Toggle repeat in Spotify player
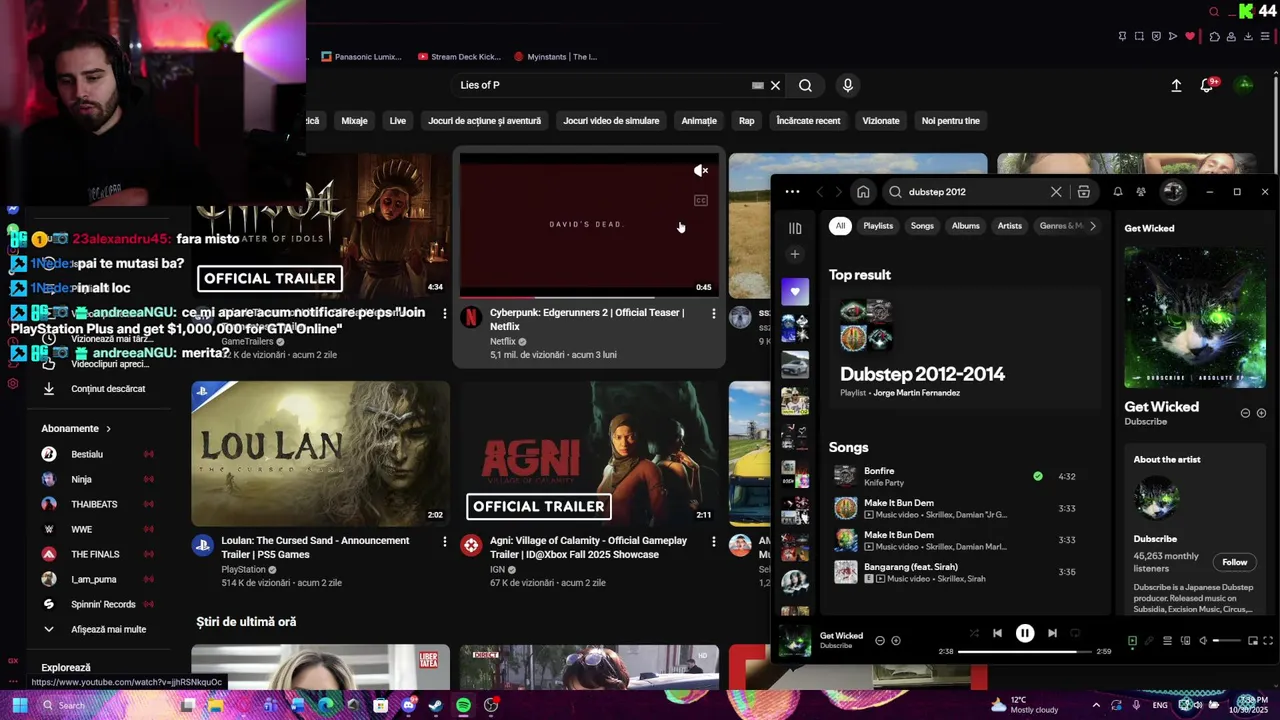 [1076, 633]
